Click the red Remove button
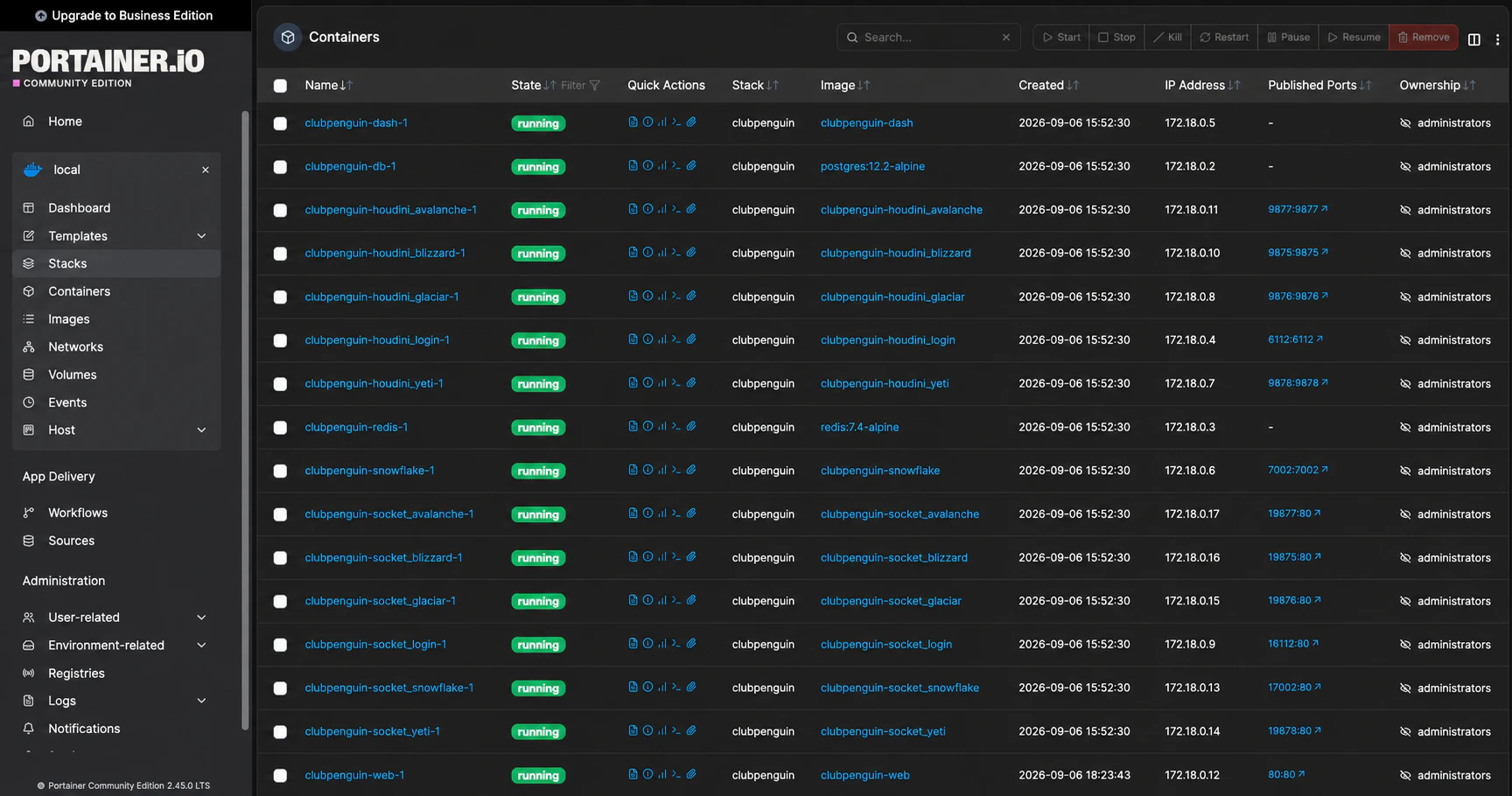Viewport: 1512px width, 796px height. (x=1424, y=38)
